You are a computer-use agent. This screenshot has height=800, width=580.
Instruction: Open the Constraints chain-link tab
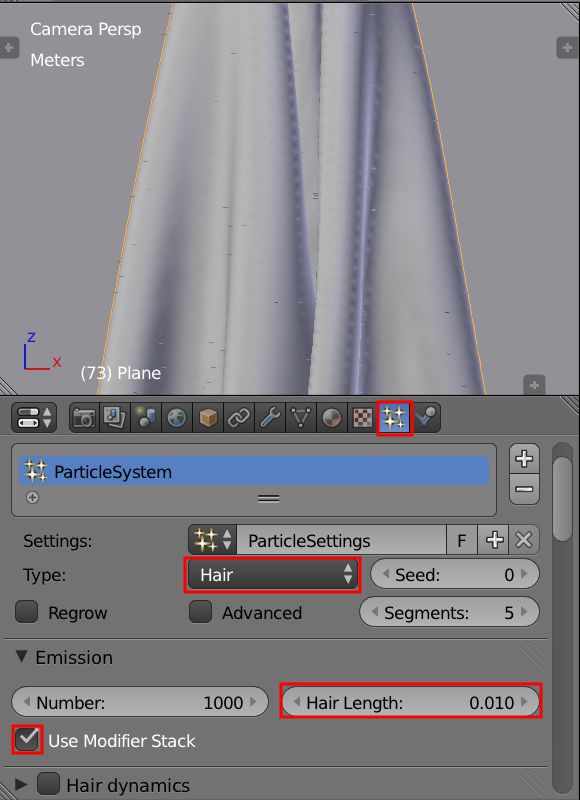click(x=239, y=418)
